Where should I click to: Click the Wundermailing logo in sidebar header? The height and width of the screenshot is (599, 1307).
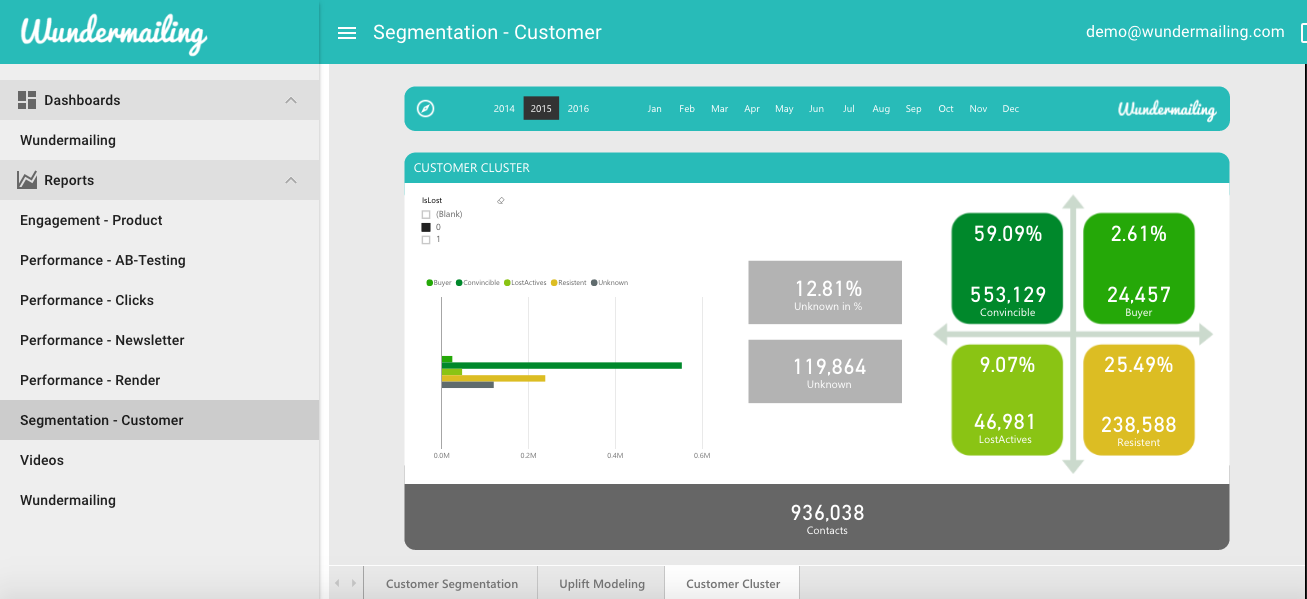pyautogui.click(x=114, y=33)
